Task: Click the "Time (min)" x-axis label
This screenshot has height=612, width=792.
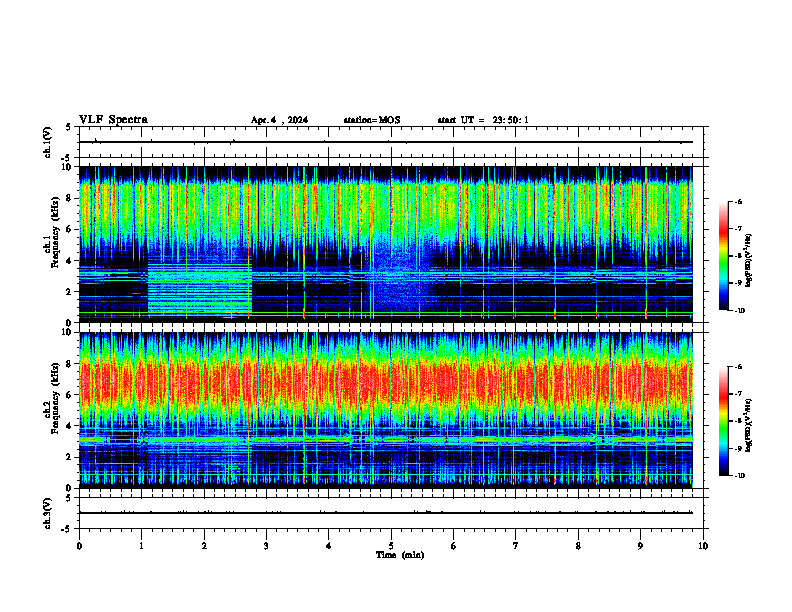Action: [400, 555]
